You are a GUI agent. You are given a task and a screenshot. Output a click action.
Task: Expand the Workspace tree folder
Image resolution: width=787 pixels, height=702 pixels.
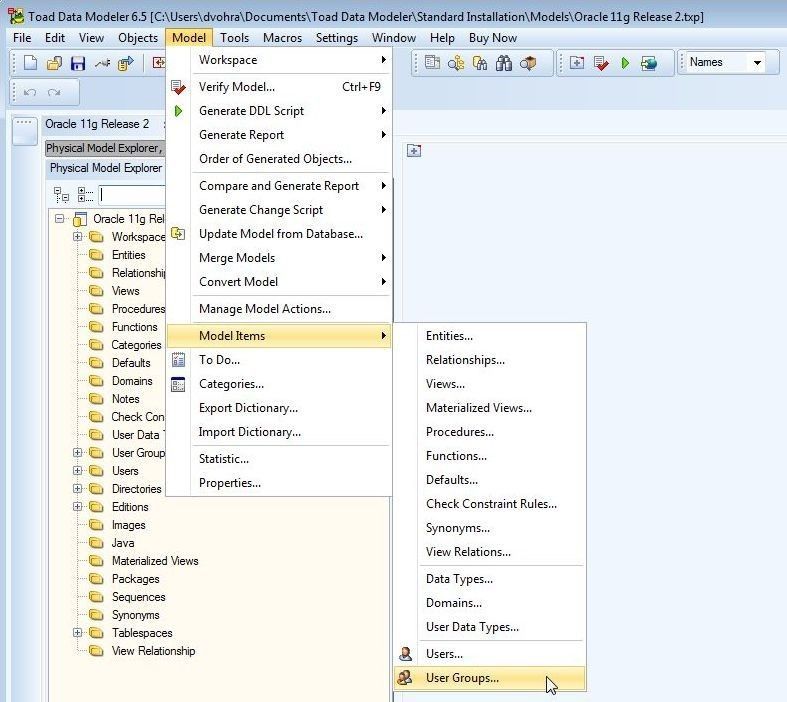pos(77,236)
